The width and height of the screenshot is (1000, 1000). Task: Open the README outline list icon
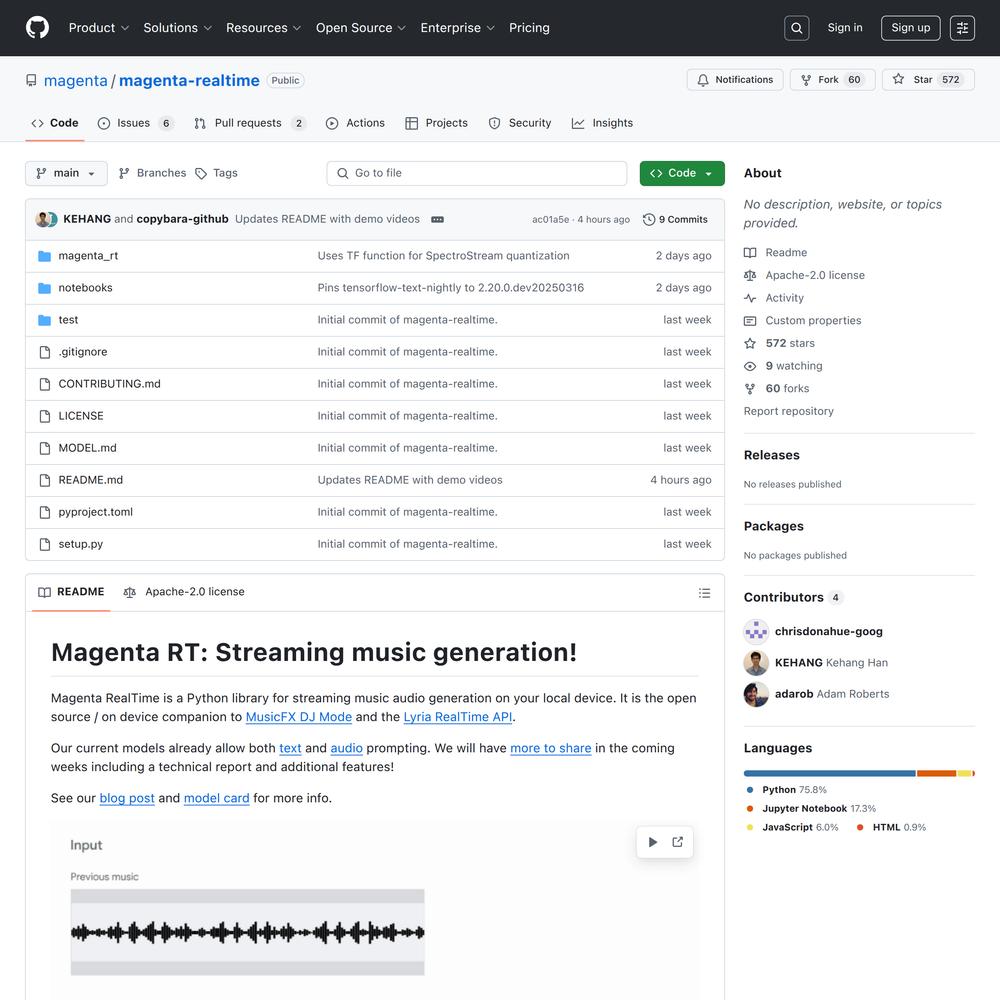[x=704, y=593]
